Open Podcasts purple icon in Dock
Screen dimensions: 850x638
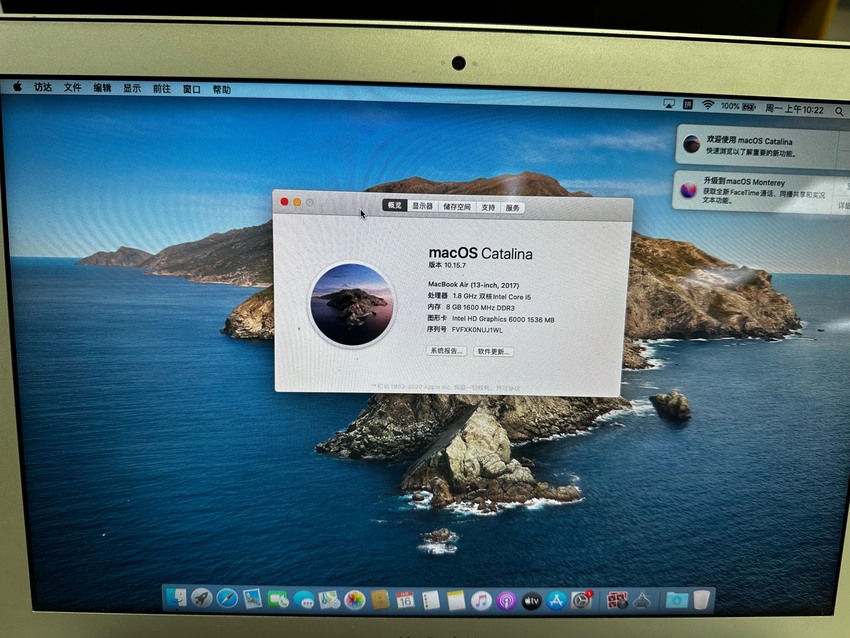click(x=506, y=601)
